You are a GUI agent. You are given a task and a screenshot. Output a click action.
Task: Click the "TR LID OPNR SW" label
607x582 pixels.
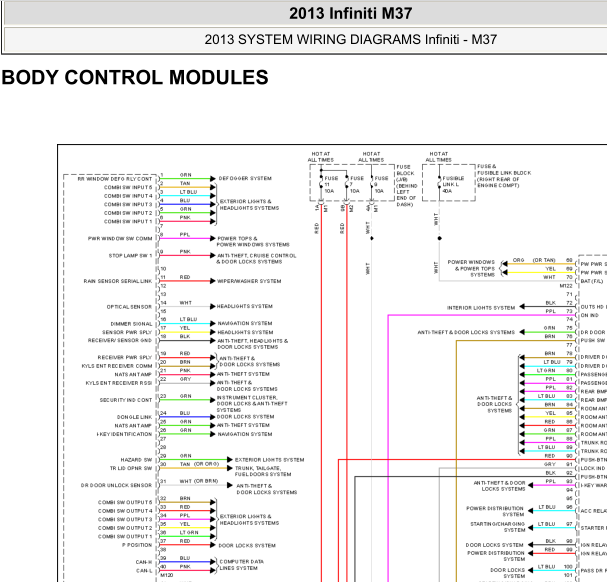[x=131, y=468]
